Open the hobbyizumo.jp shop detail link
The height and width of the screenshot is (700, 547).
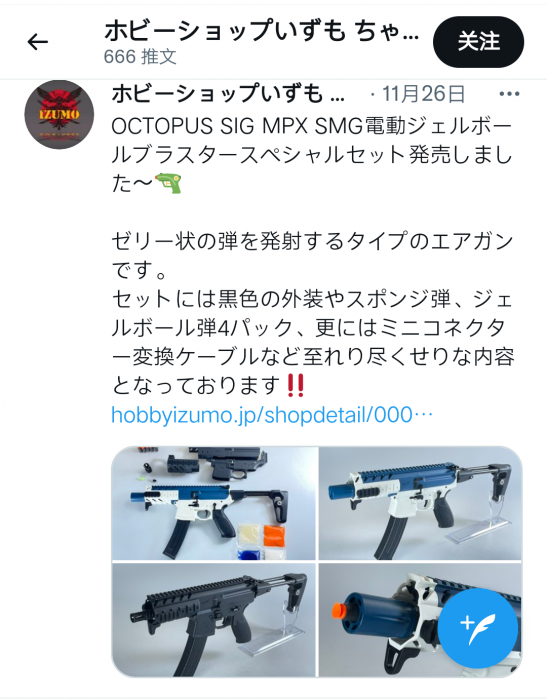pyautogui.click(x=272, y=415)
